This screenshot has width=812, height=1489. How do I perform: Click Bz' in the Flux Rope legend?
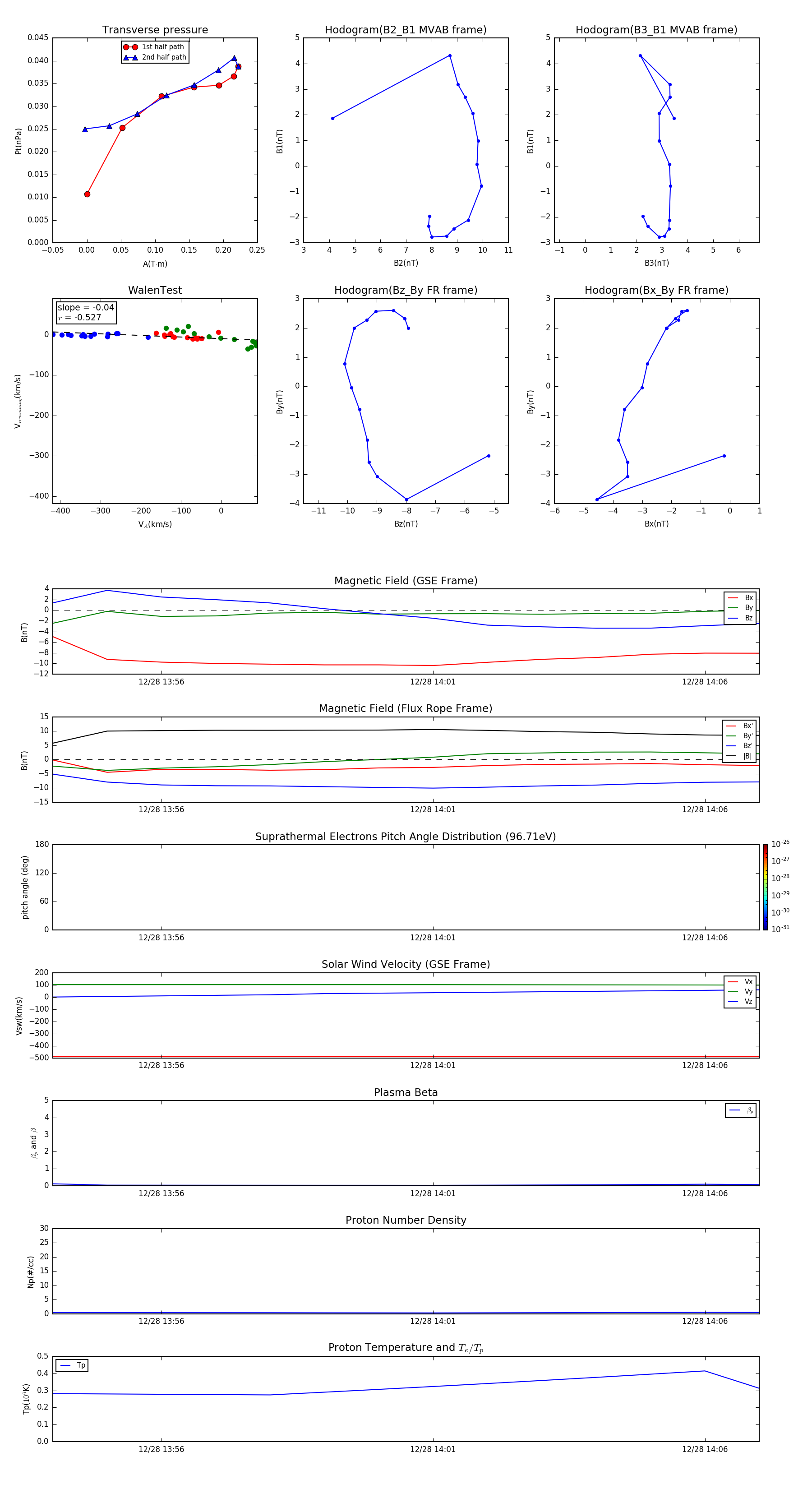pyautogui.click(x=740, y=746)
